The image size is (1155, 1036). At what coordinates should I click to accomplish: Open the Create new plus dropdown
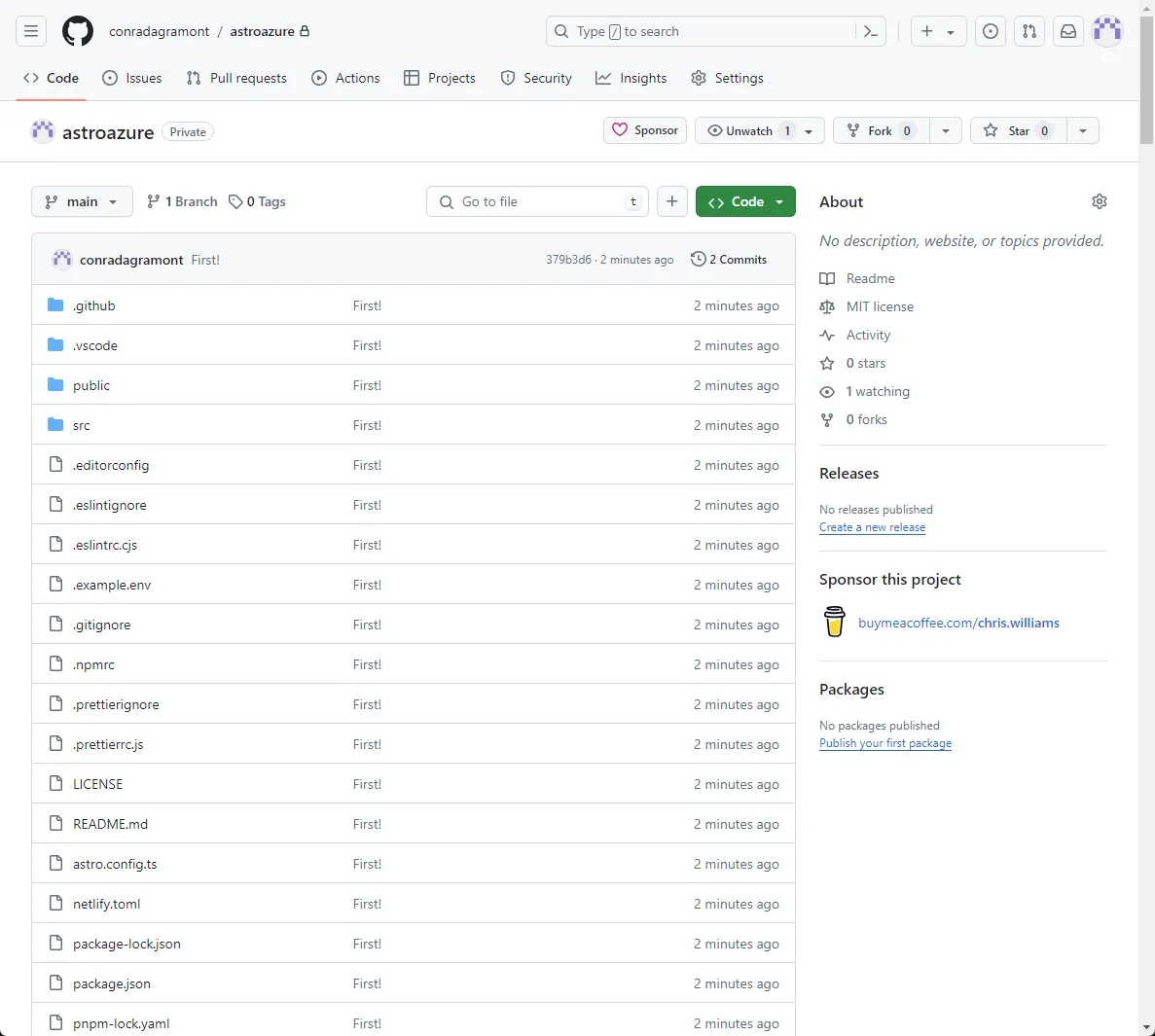938,31
